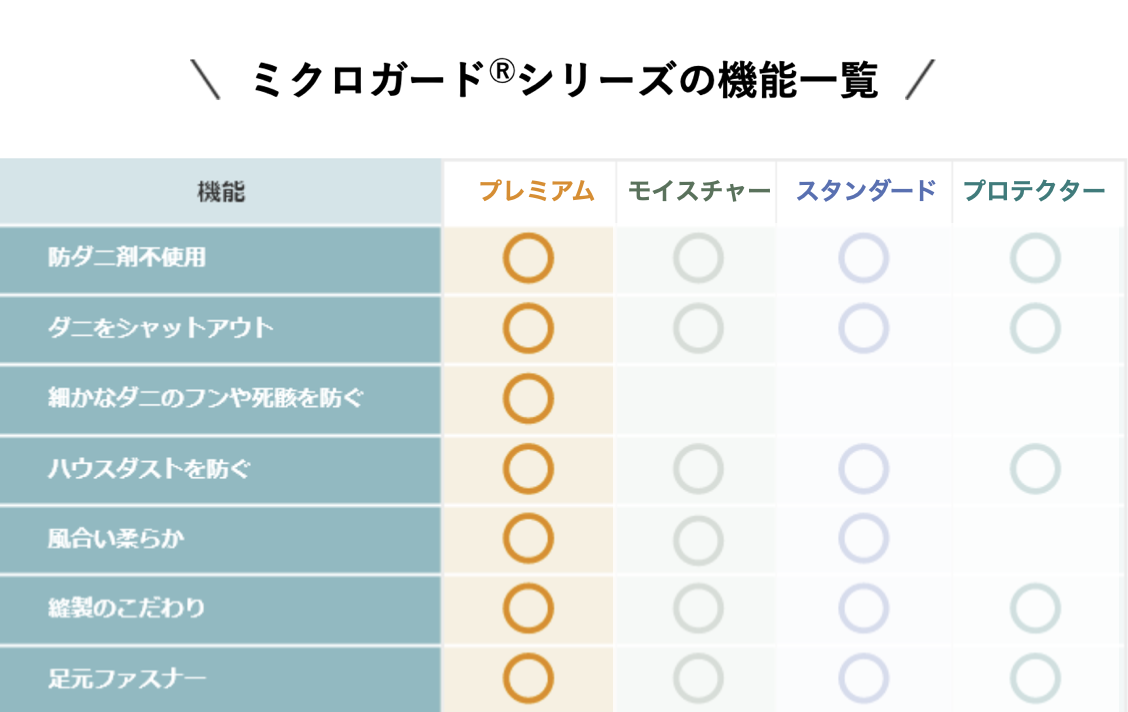This screenshot has width=1128, height=712.
Task: Click スタンダード circle for ハウスダストを防ぐ
Action: (863, 469)
